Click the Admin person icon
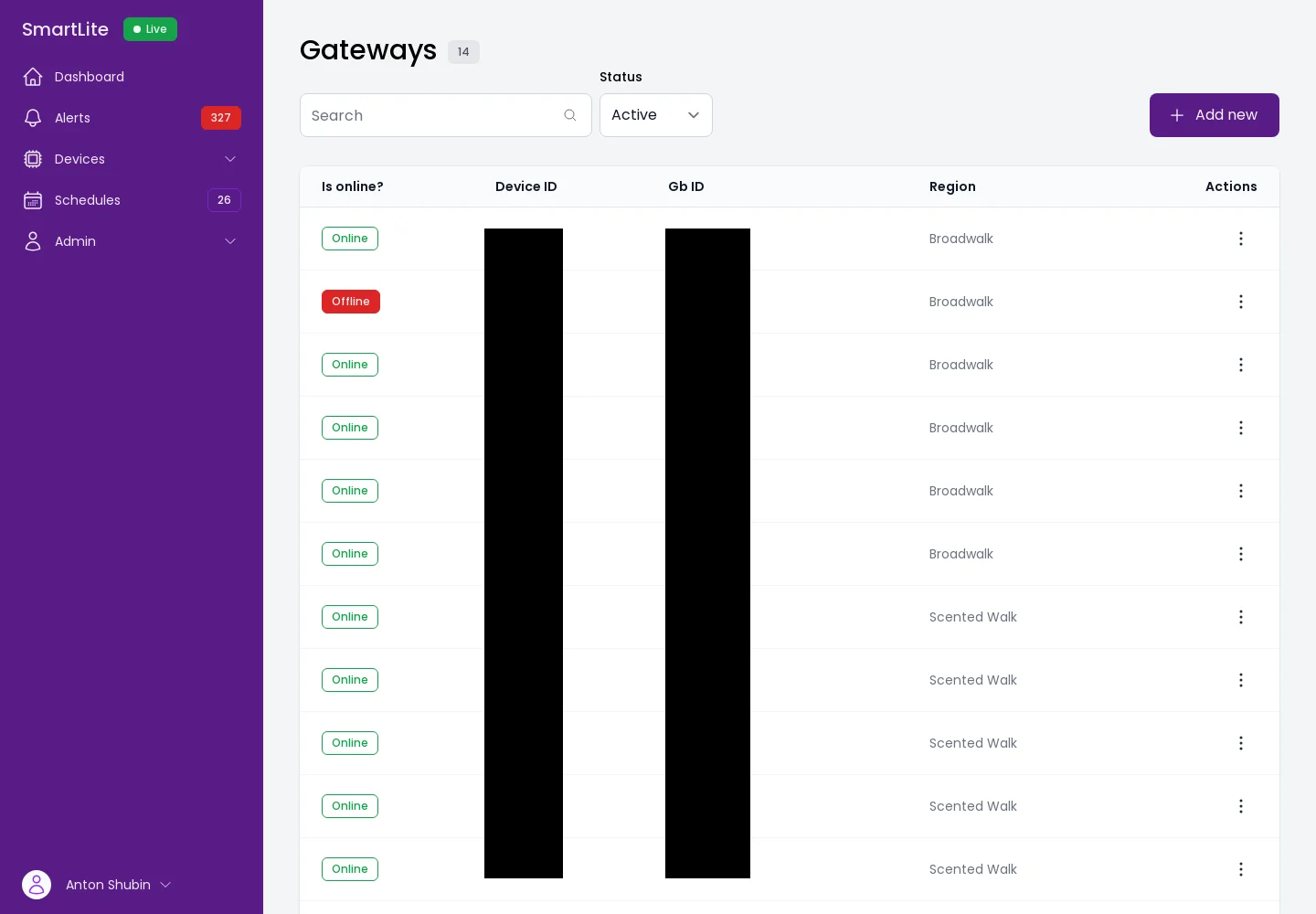Screen dimensions: 1316x914 pyautogui.click(x=33, y=241)
